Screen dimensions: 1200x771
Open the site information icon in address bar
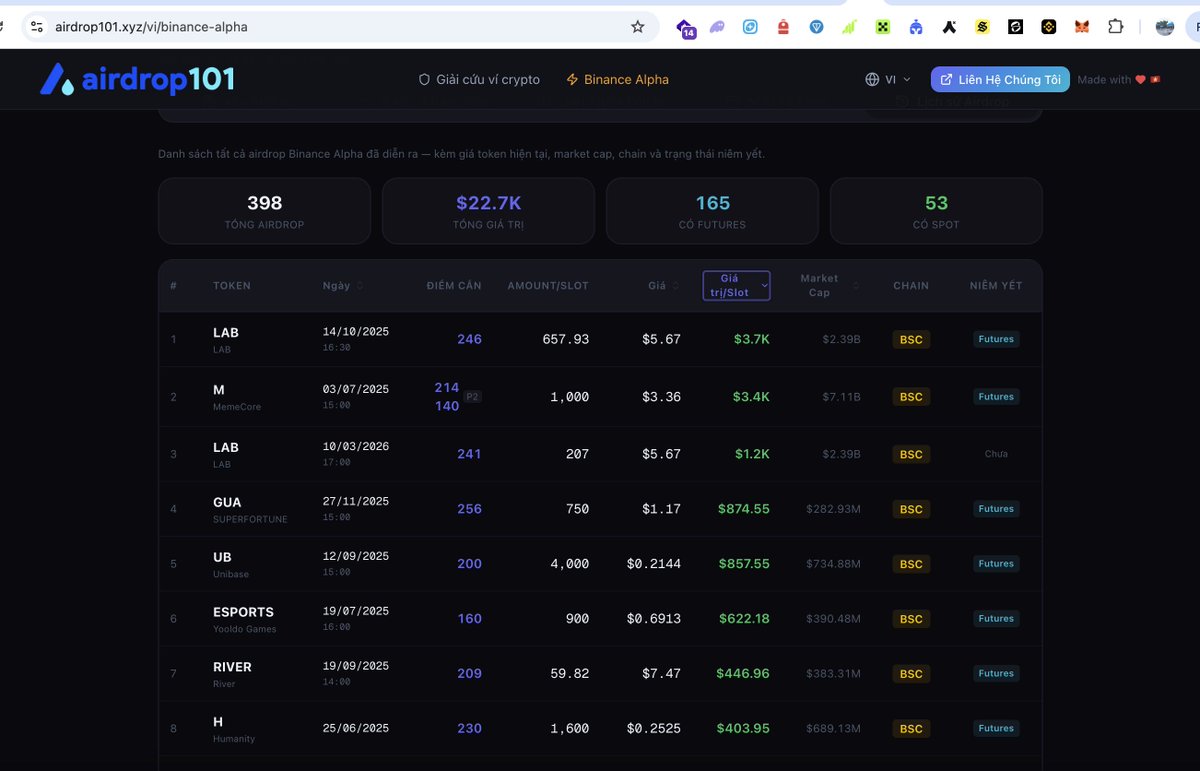click(x=37, y=27)
